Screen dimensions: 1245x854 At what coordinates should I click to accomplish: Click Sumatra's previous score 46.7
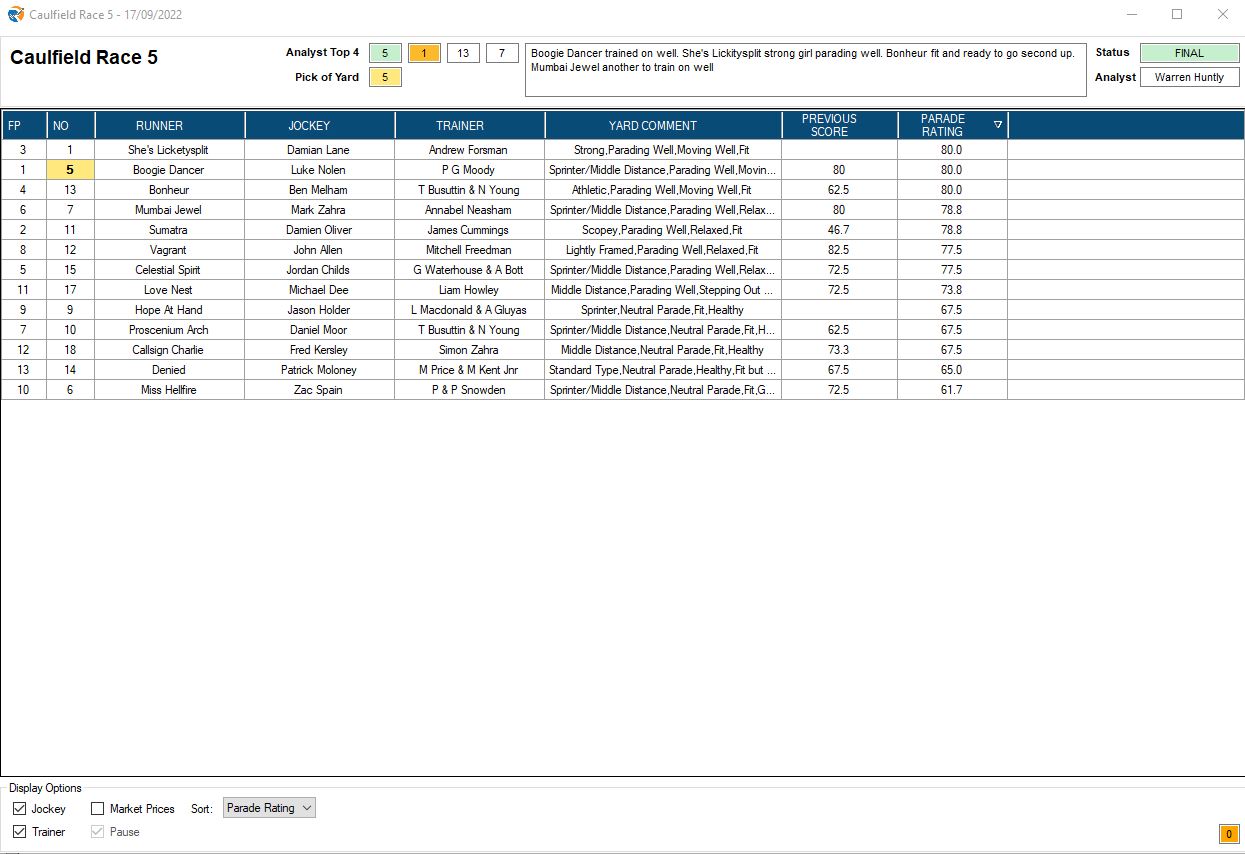[839, 230]
